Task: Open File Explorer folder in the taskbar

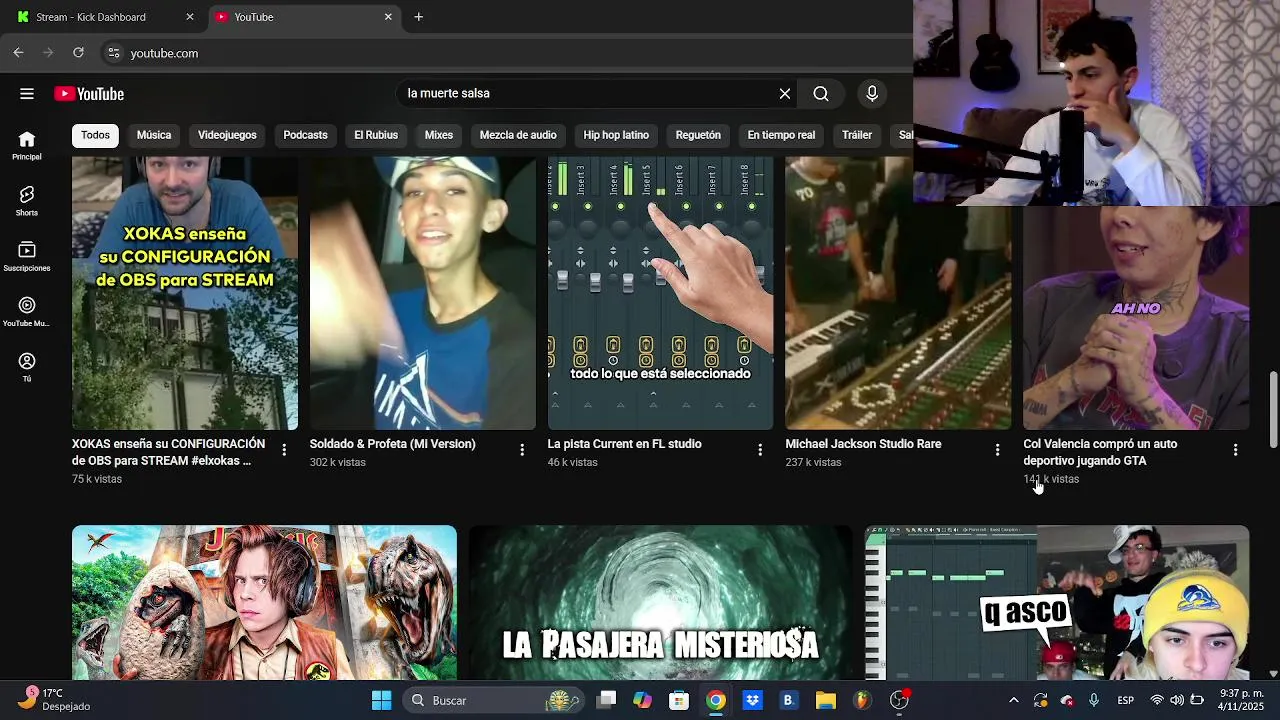Action: point(825,700)
